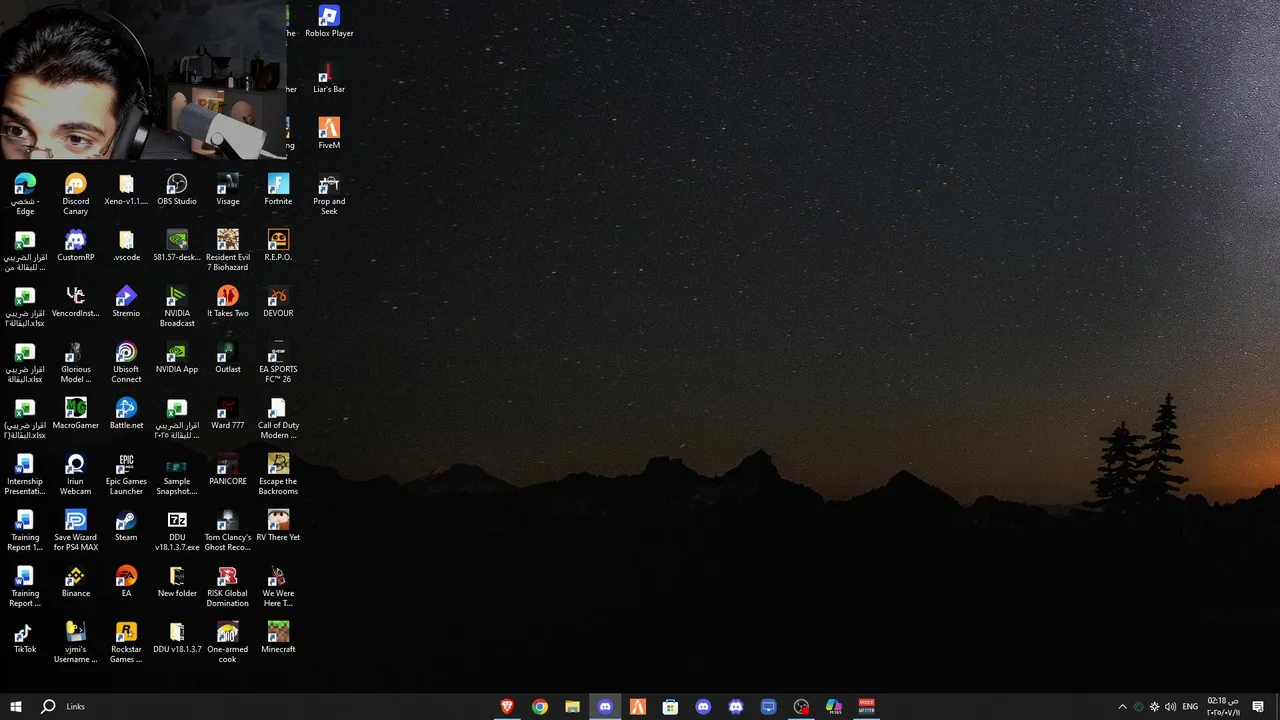Viewport: 1280px width, 720px height.
Task: Click the DEVOUR game shortcut
Action: (x=278, y=302)
